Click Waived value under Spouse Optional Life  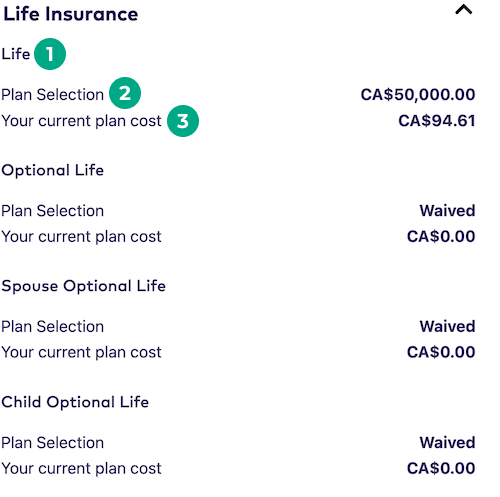pyautogui.click(x=447, y=326)
